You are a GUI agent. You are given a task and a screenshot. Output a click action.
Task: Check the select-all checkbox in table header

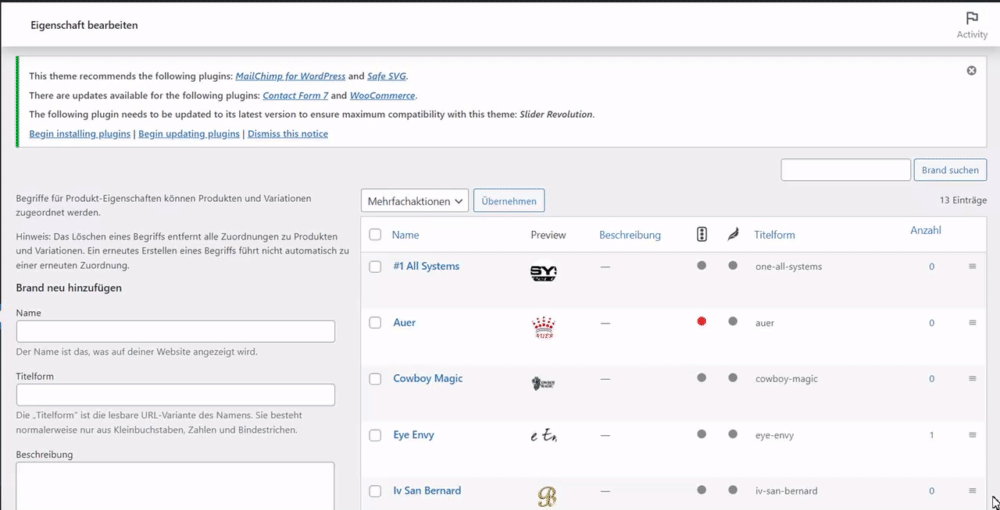pyautogui.click(x=375, y=235)
